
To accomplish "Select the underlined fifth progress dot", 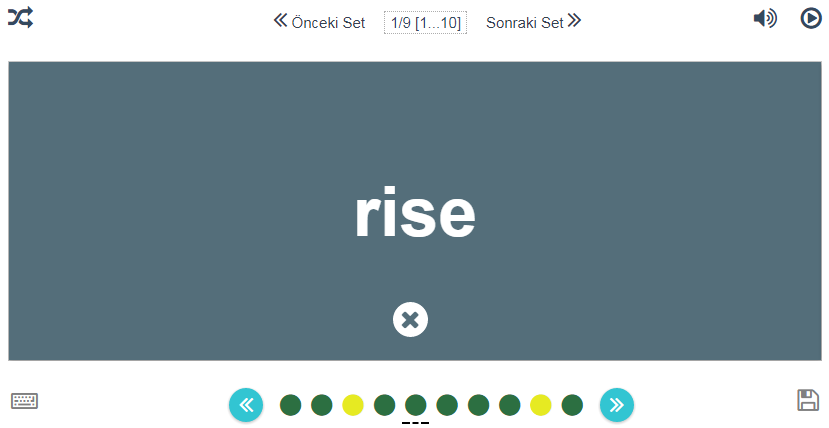I will [415, 405].
